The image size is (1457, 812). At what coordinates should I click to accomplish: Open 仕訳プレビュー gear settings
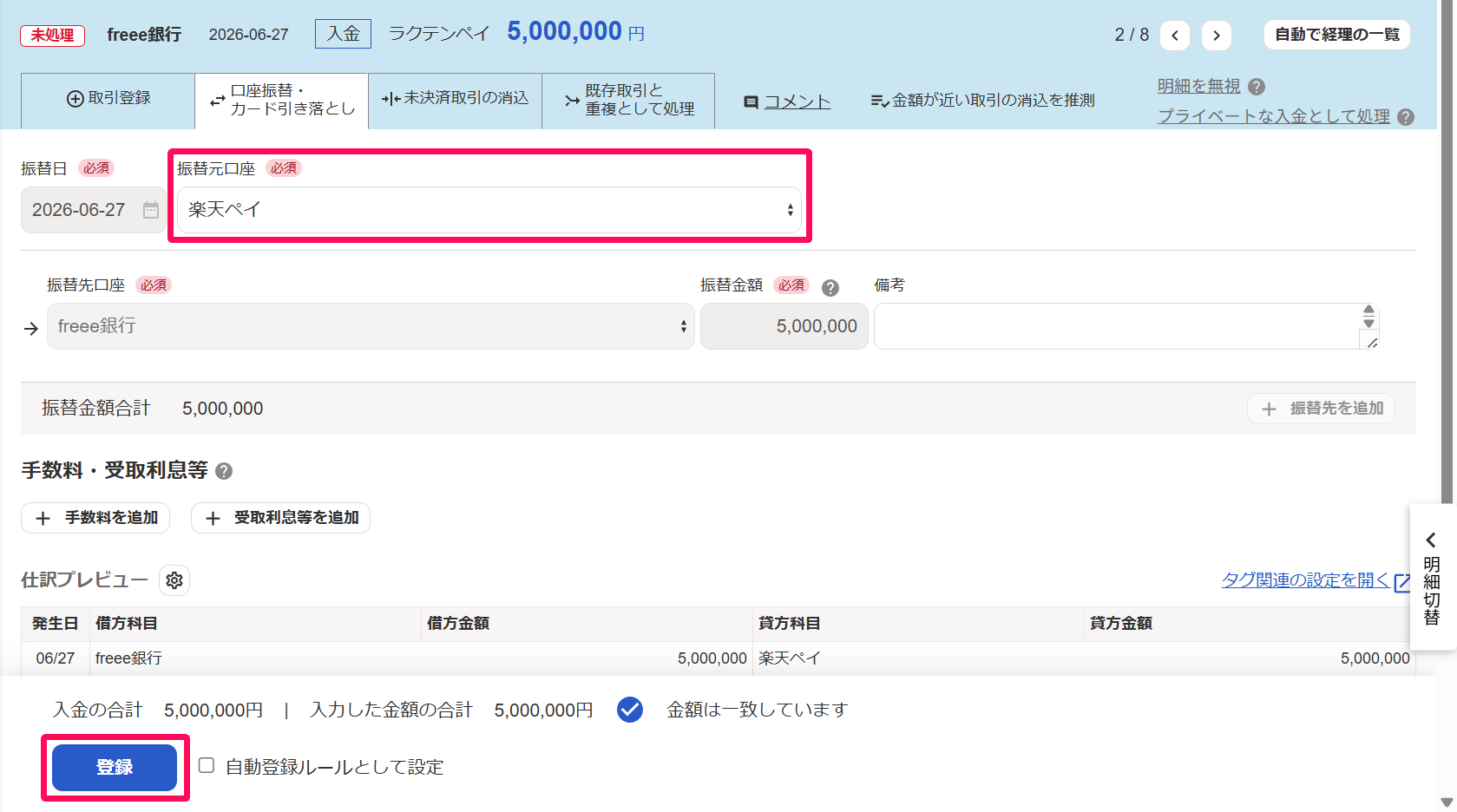[x=174, y=580]
